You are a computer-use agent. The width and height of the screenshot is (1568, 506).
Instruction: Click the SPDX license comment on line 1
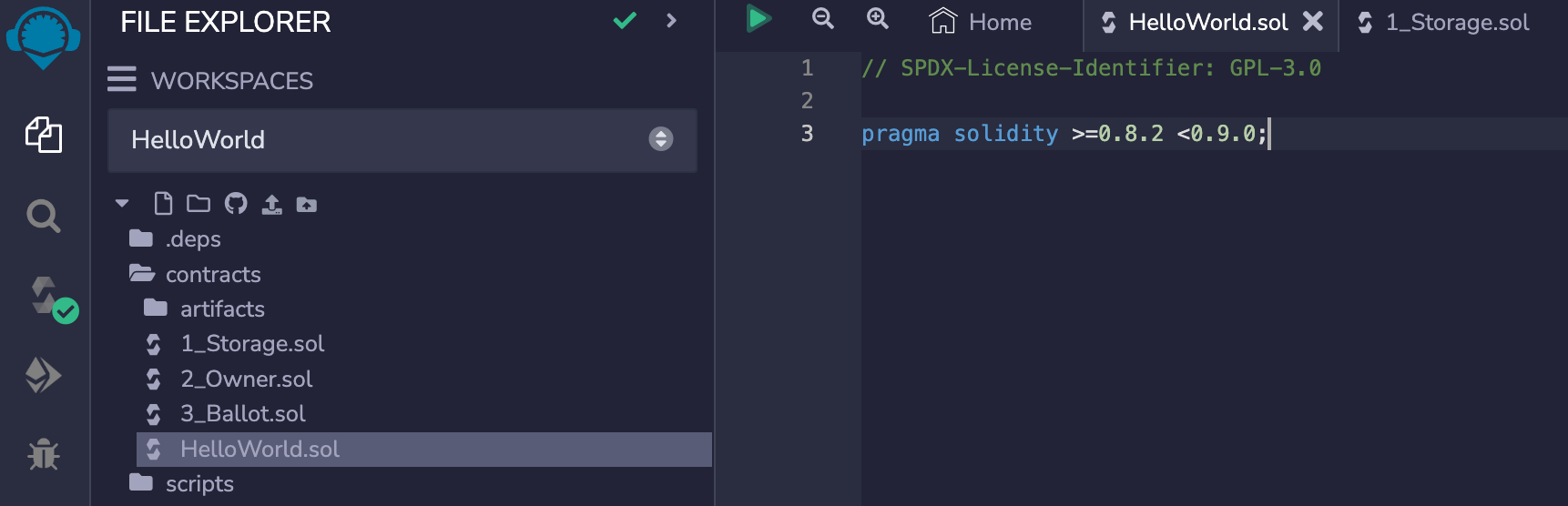[x=1091, y=68]
